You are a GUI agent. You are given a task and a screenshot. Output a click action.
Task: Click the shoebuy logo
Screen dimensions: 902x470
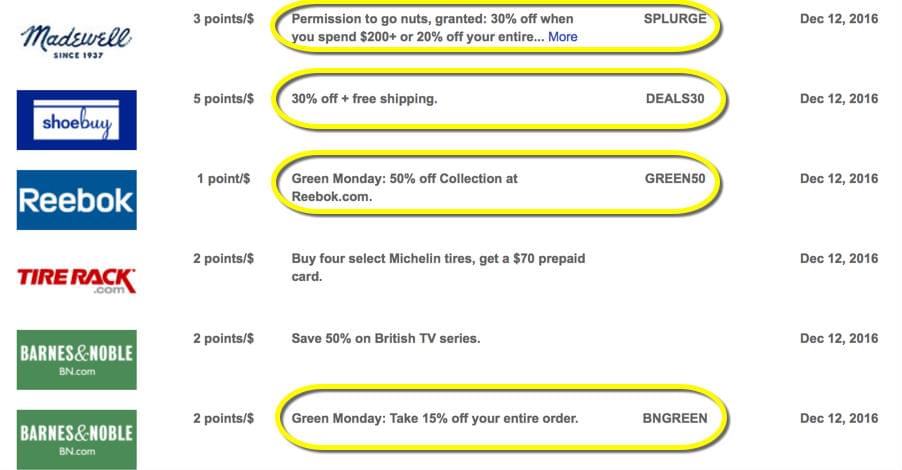click(x=77, y=120)
